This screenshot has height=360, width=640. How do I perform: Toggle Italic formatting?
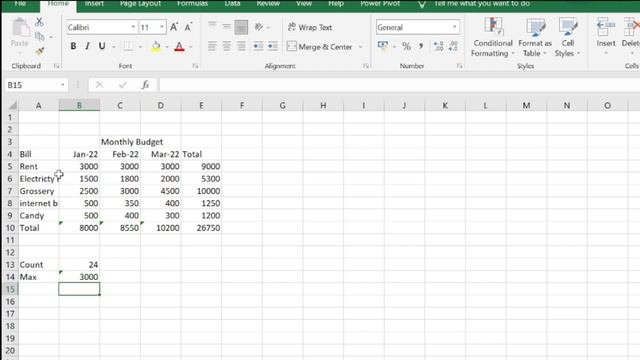(87, 46)
